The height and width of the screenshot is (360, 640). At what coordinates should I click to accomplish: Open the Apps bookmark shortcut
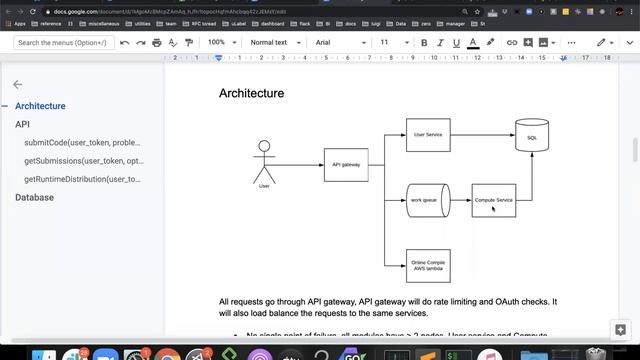click(16, 24)
